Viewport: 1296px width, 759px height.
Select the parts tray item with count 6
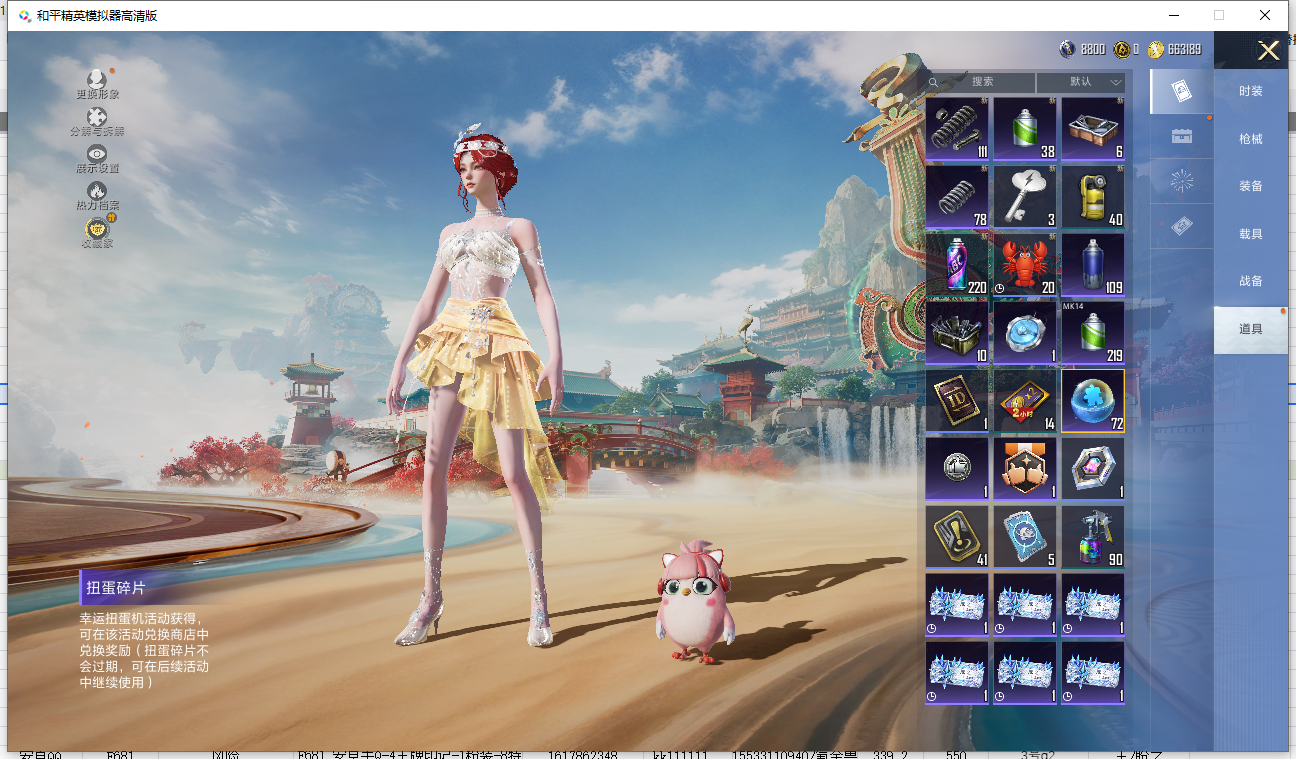point(1093,129)
